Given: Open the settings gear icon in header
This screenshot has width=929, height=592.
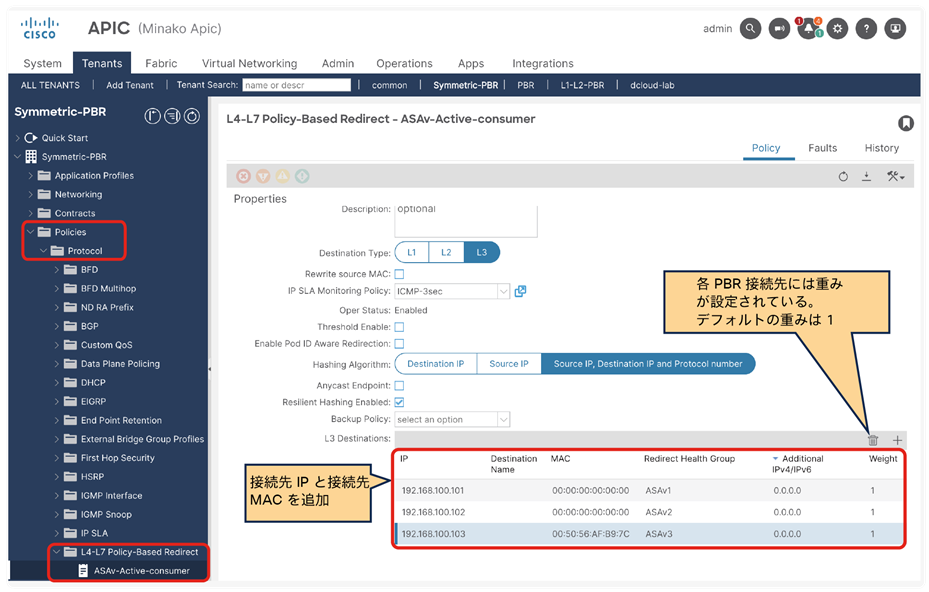Looking at the screenshot, I should [x=837, y=28].
